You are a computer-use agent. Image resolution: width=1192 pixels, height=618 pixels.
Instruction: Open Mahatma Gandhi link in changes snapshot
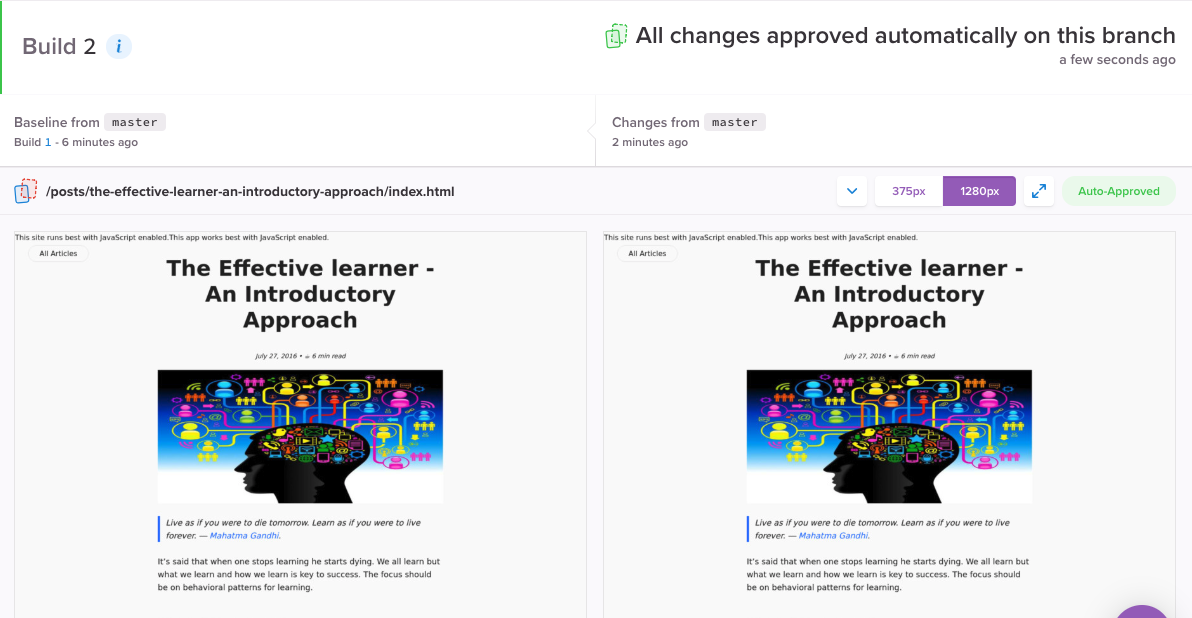[x=833, y=536]
